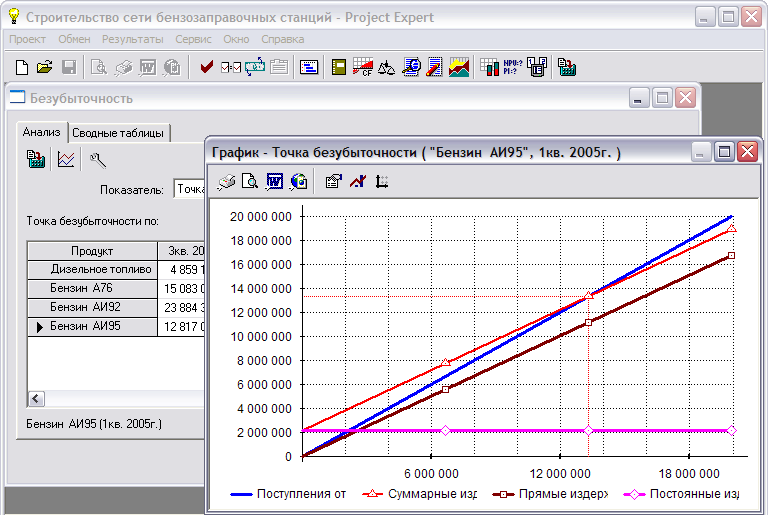Print the graph using printer icon
Image resolution: width=768 pixels, height=515 pixels.
coord(227,182)
